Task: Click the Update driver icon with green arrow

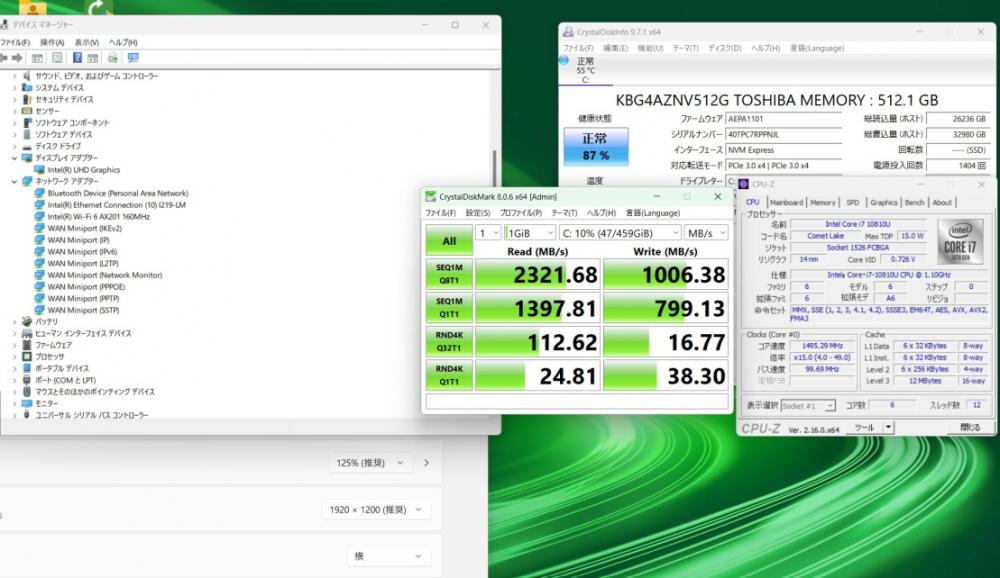Action: (113, 58)
